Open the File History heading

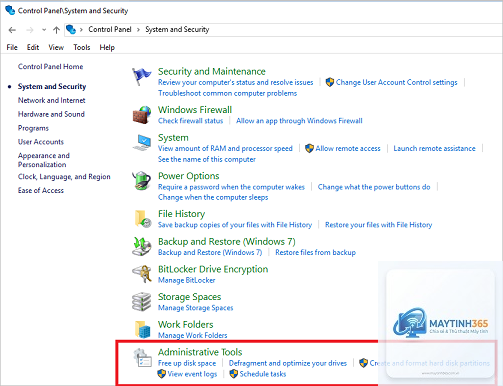point(181,214)
